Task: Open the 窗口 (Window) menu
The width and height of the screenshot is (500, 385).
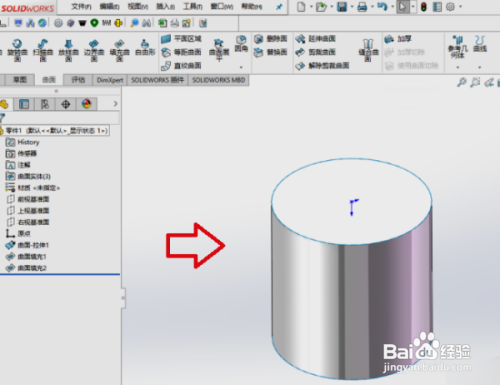Action: coord(222,6)
